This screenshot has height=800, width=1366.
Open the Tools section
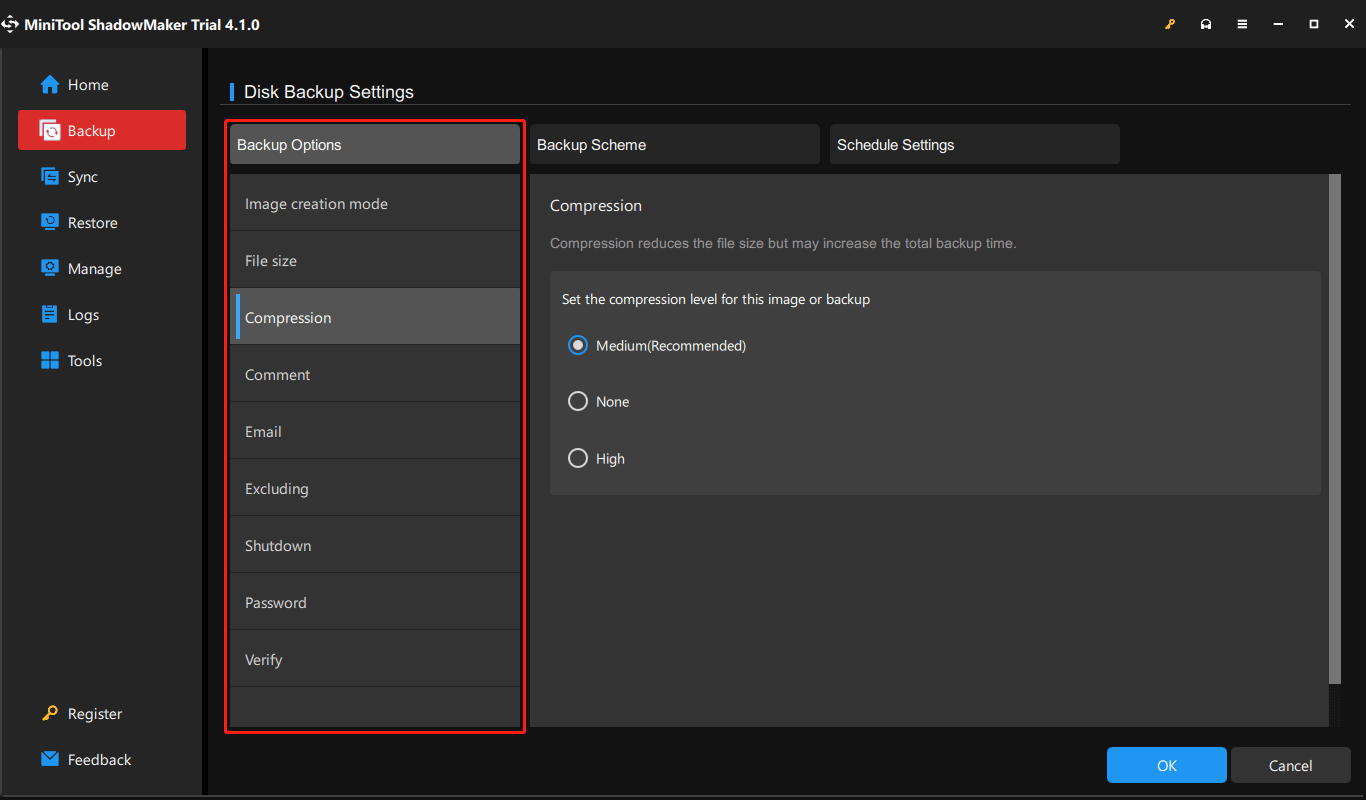click(84, 360)
